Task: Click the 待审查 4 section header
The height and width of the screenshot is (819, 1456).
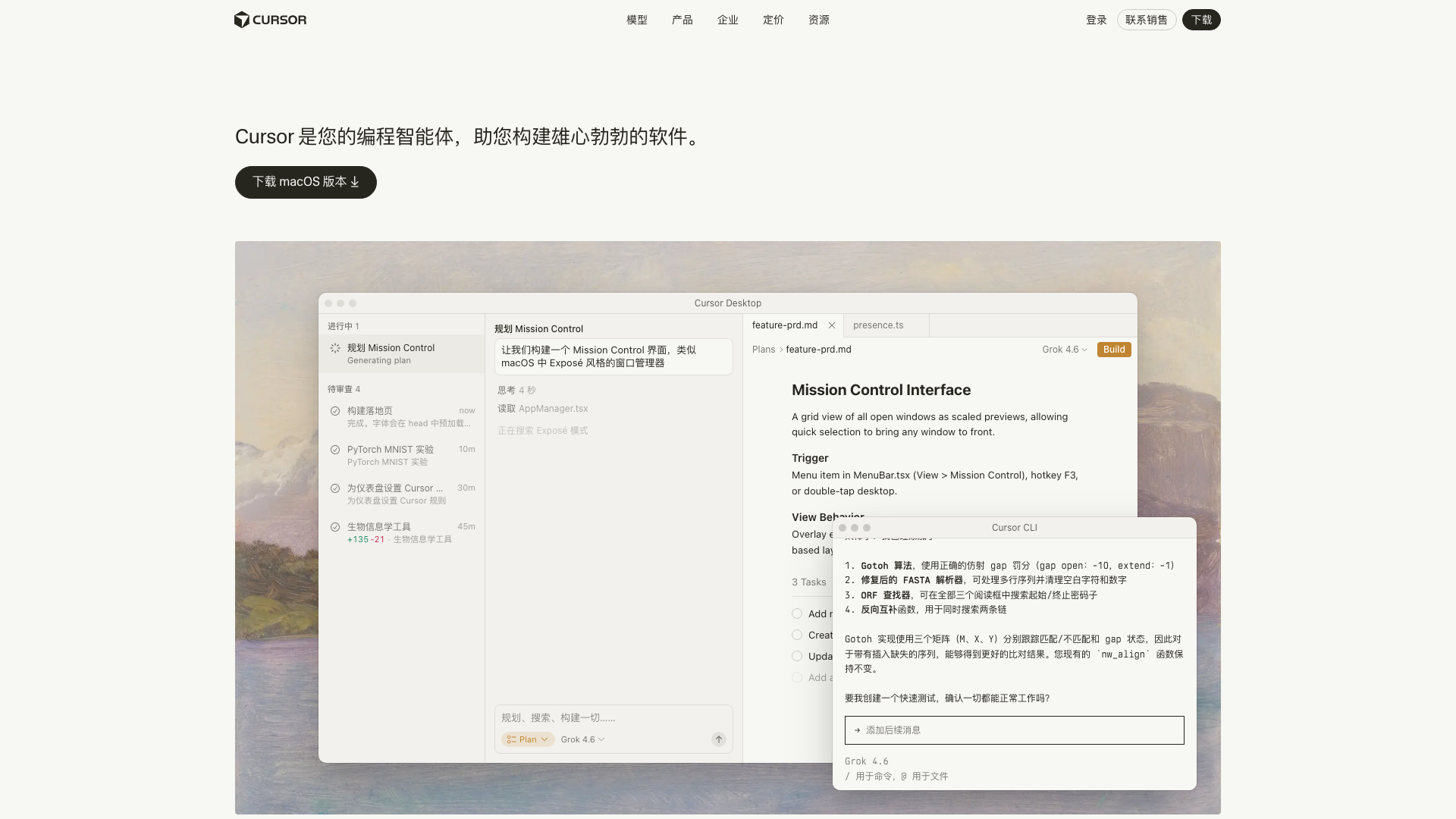Action: [x=344, y=389]
